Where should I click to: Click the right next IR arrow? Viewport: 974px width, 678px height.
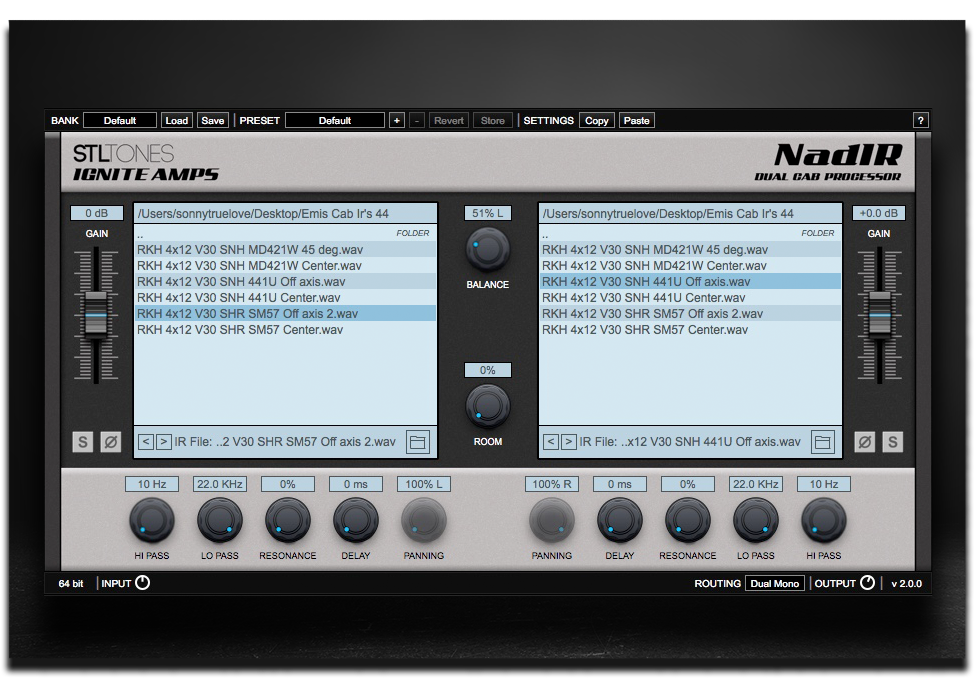tap(568, 442)
